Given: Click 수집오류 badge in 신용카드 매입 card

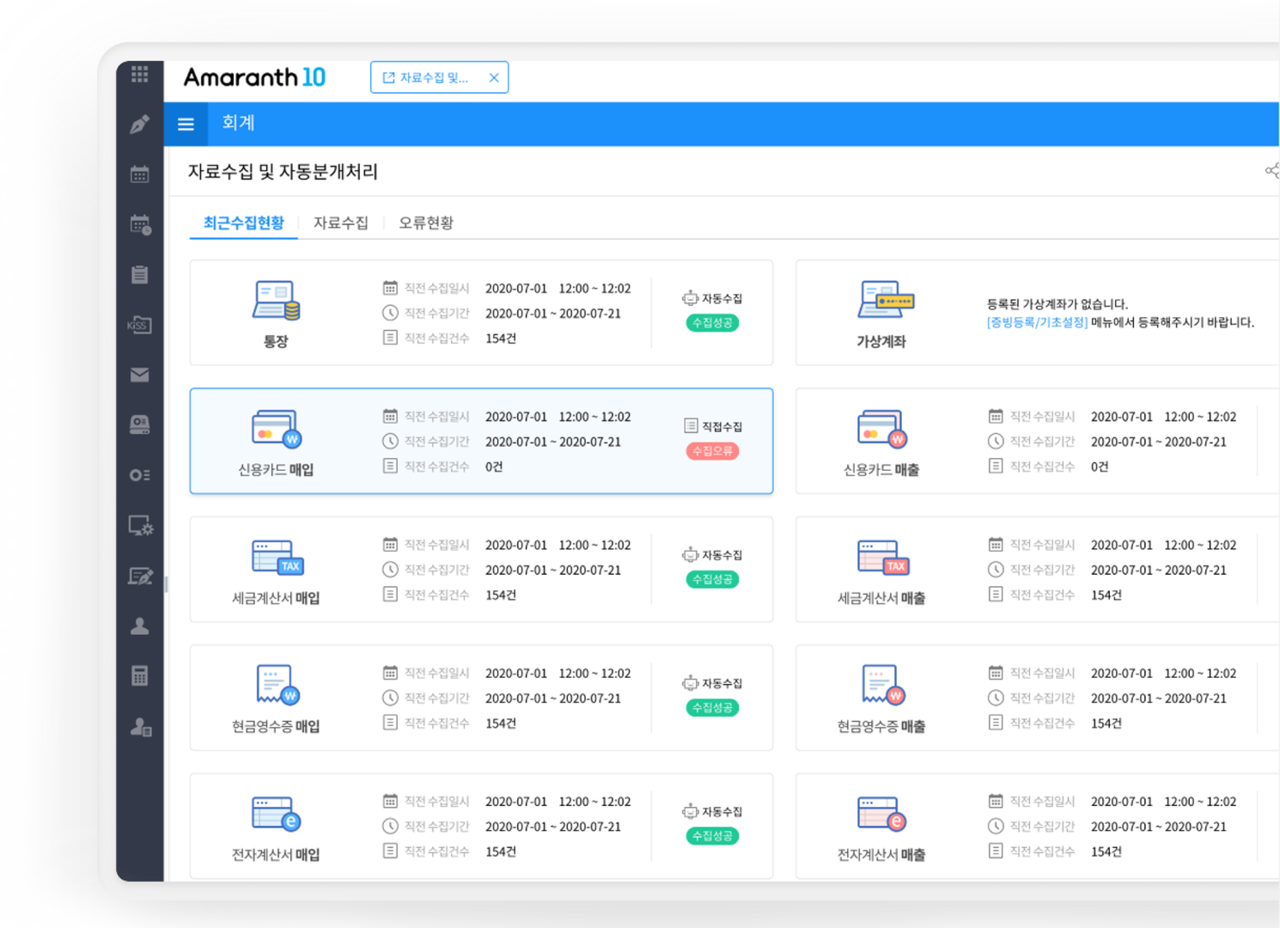Looking at the screenshot, I should 712,451.
